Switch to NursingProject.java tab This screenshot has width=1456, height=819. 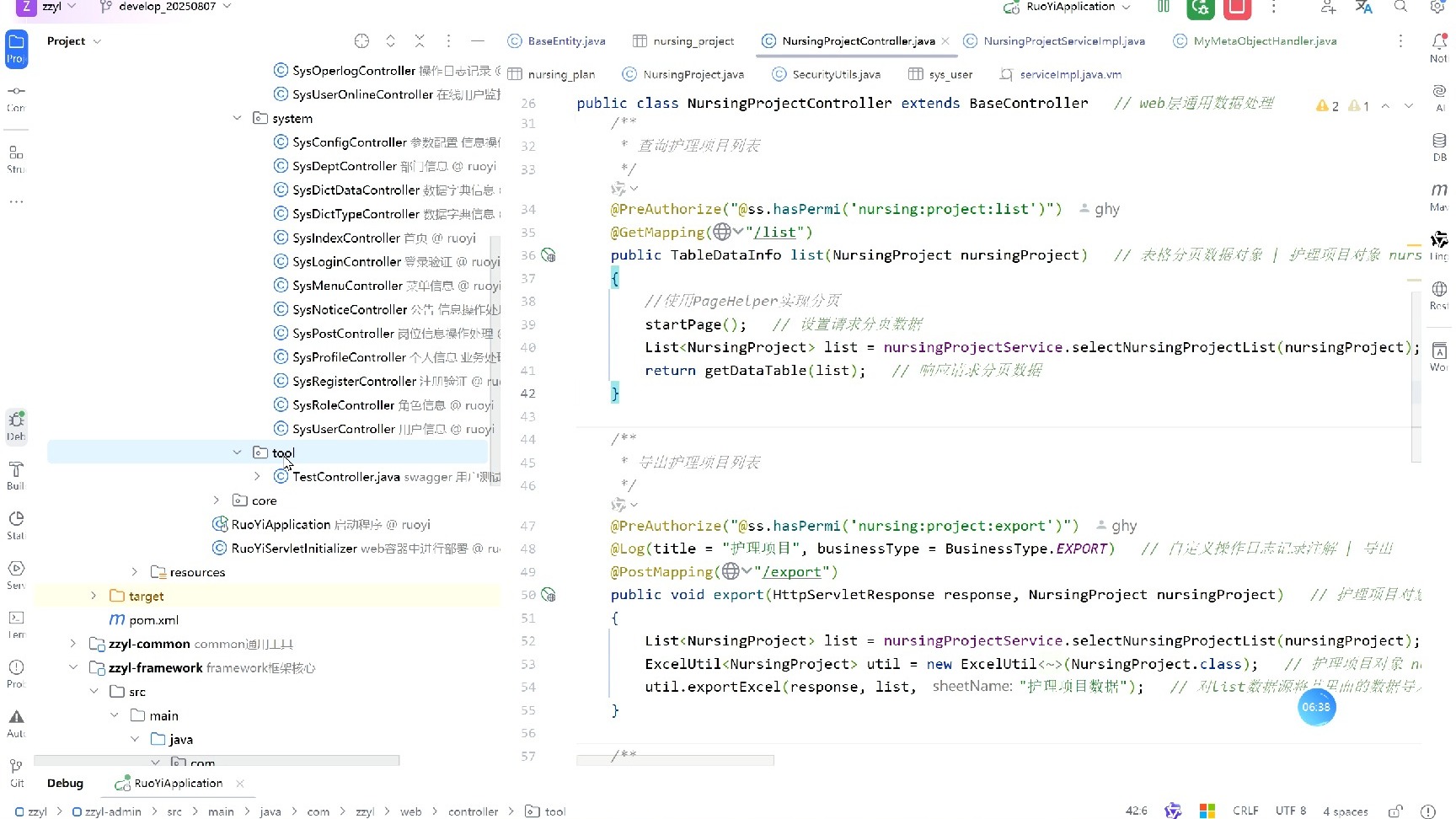[683, 74]
